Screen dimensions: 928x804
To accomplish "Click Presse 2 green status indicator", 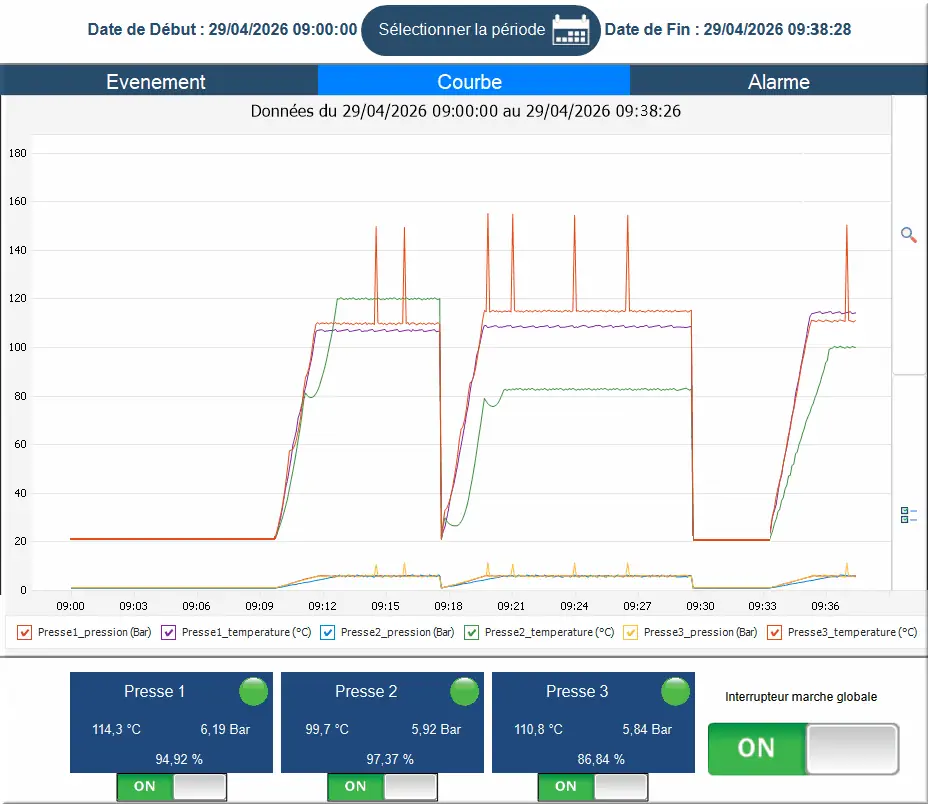I will (x=464, y=692).
